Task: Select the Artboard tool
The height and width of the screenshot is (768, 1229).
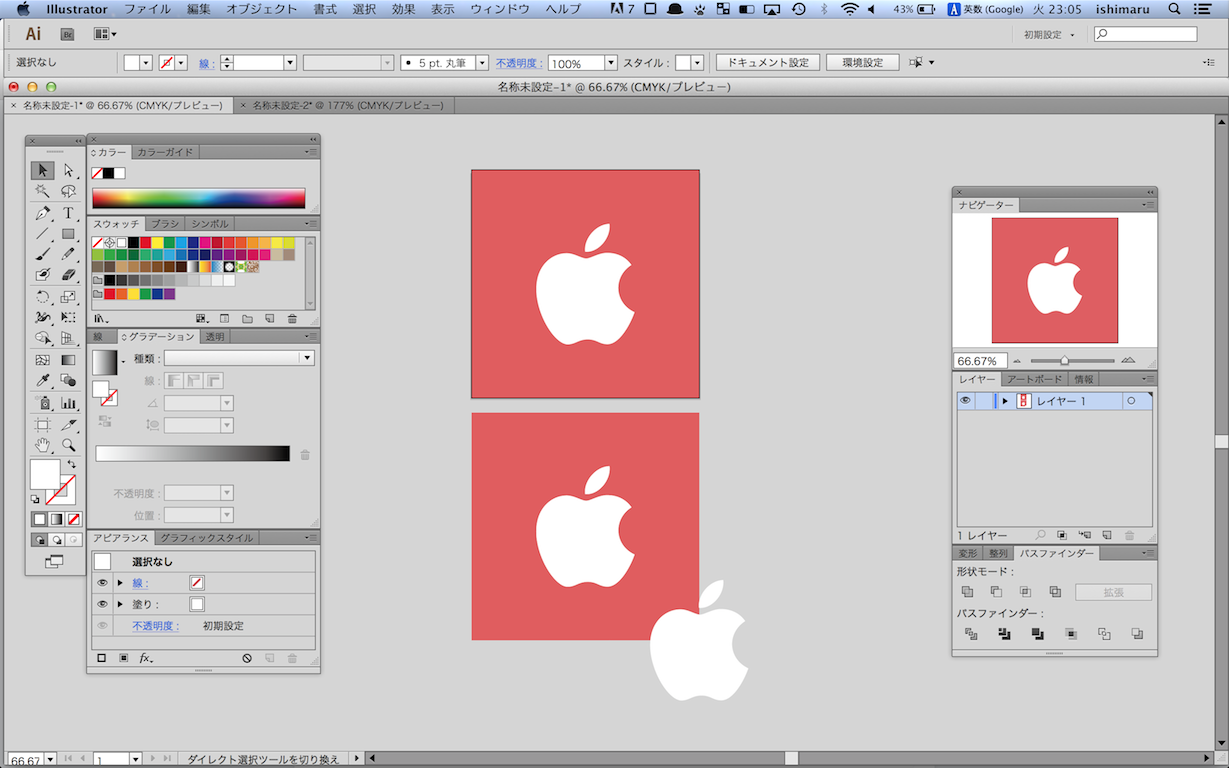Action: (x=43, y=425)
